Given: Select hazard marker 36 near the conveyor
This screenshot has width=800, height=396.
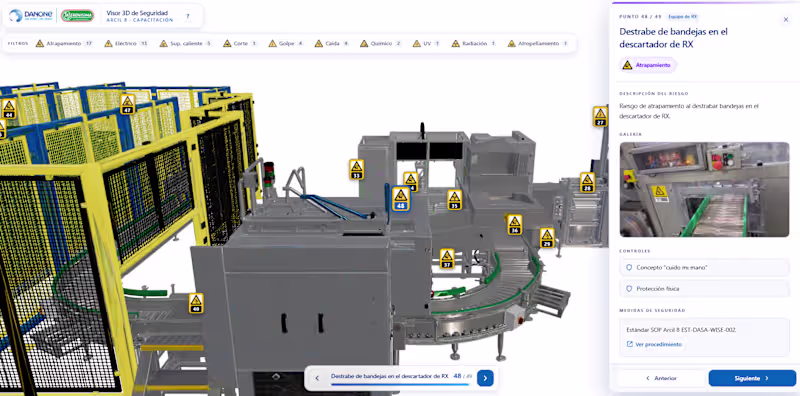Looking at the screenshot, I should pos(514,225).
